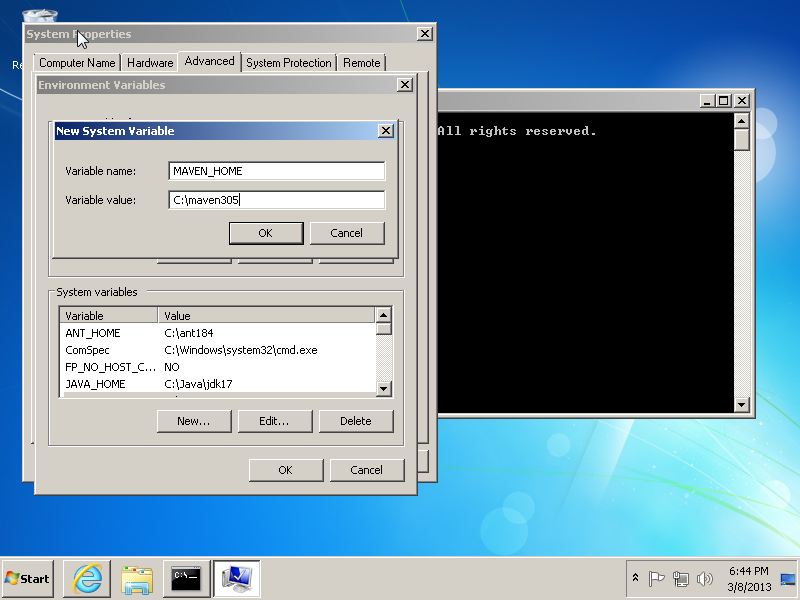The height and width of the screenshot is (600, 800).
Task: Click the NO value of FP_NO_HOST_C...
Action: 172,367
